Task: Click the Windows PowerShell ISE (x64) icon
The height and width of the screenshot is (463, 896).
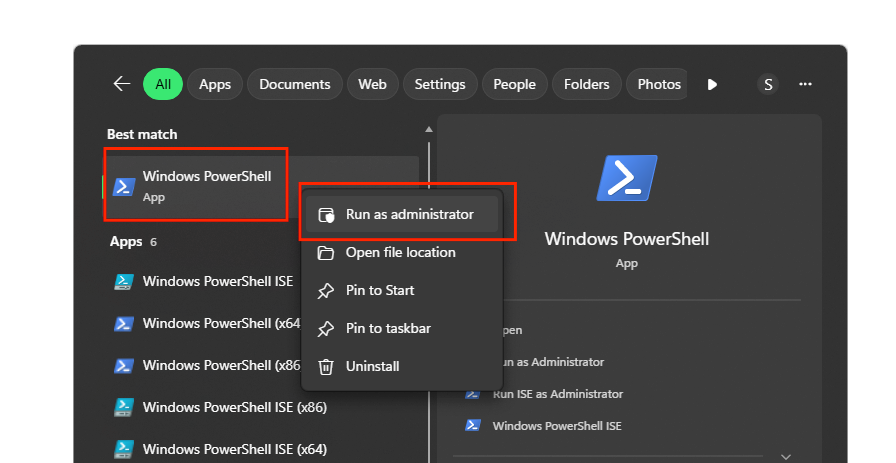Action: pyautogui.click(x=124, y=448)
